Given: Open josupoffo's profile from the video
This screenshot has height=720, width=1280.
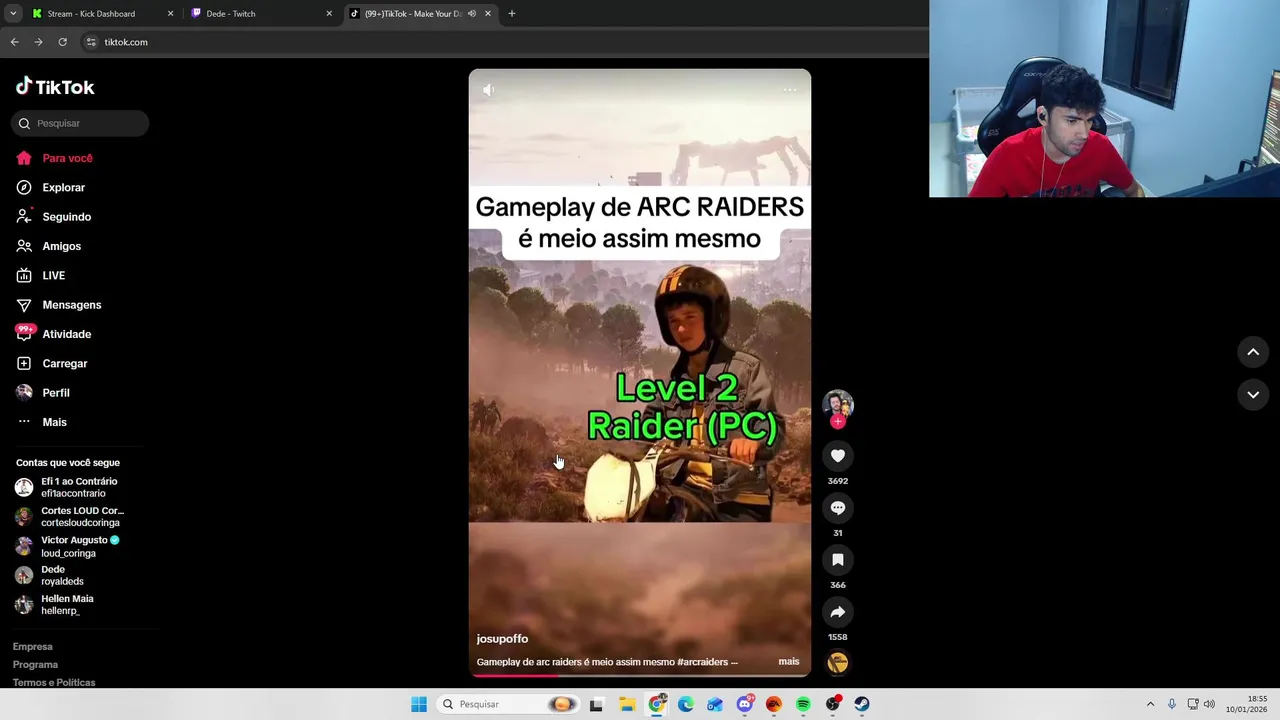Looking at the screenshot, I should click(502, 639).
